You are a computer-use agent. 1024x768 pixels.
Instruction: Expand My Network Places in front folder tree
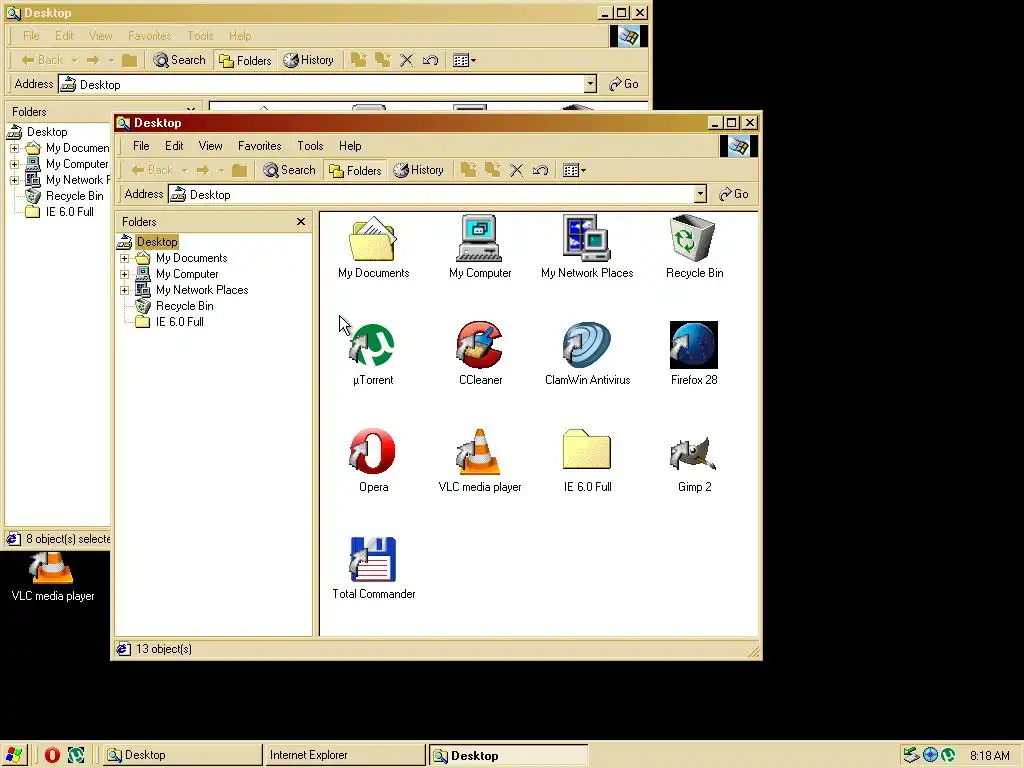tap(125, 290)
